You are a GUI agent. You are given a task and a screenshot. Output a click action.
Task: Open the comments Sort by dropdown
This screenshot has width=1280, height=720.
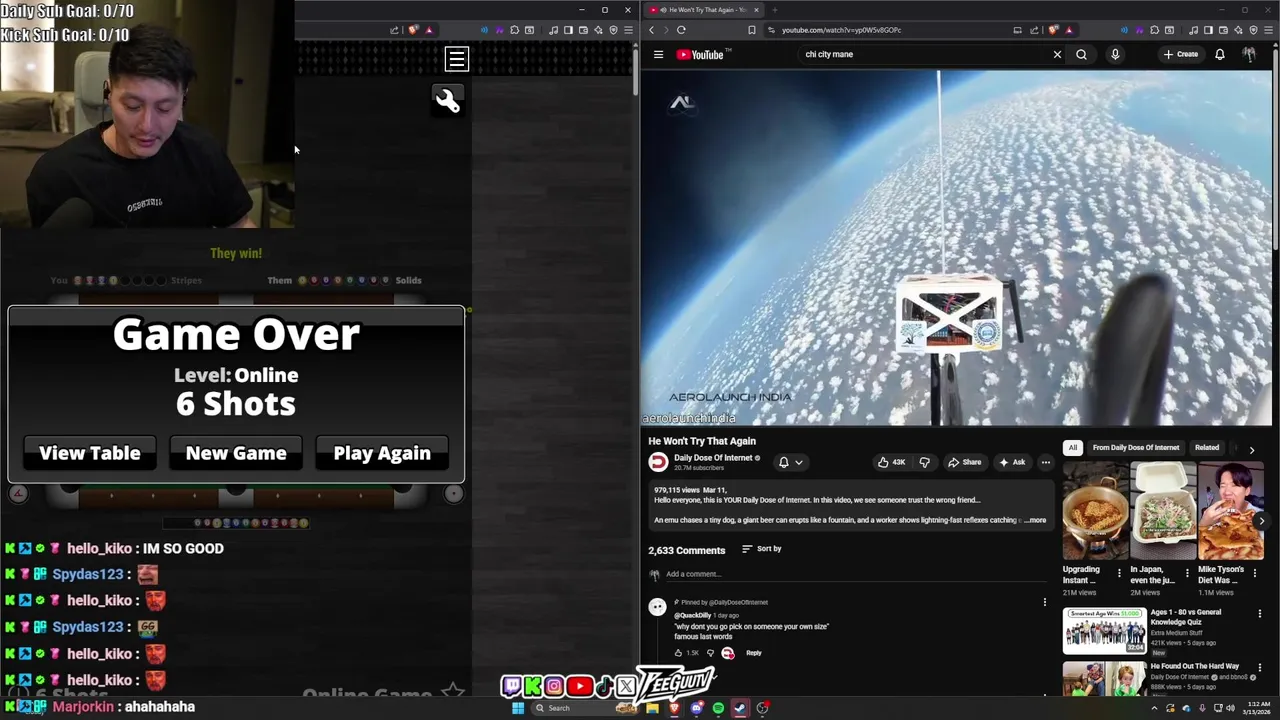[x=762, y=549]
